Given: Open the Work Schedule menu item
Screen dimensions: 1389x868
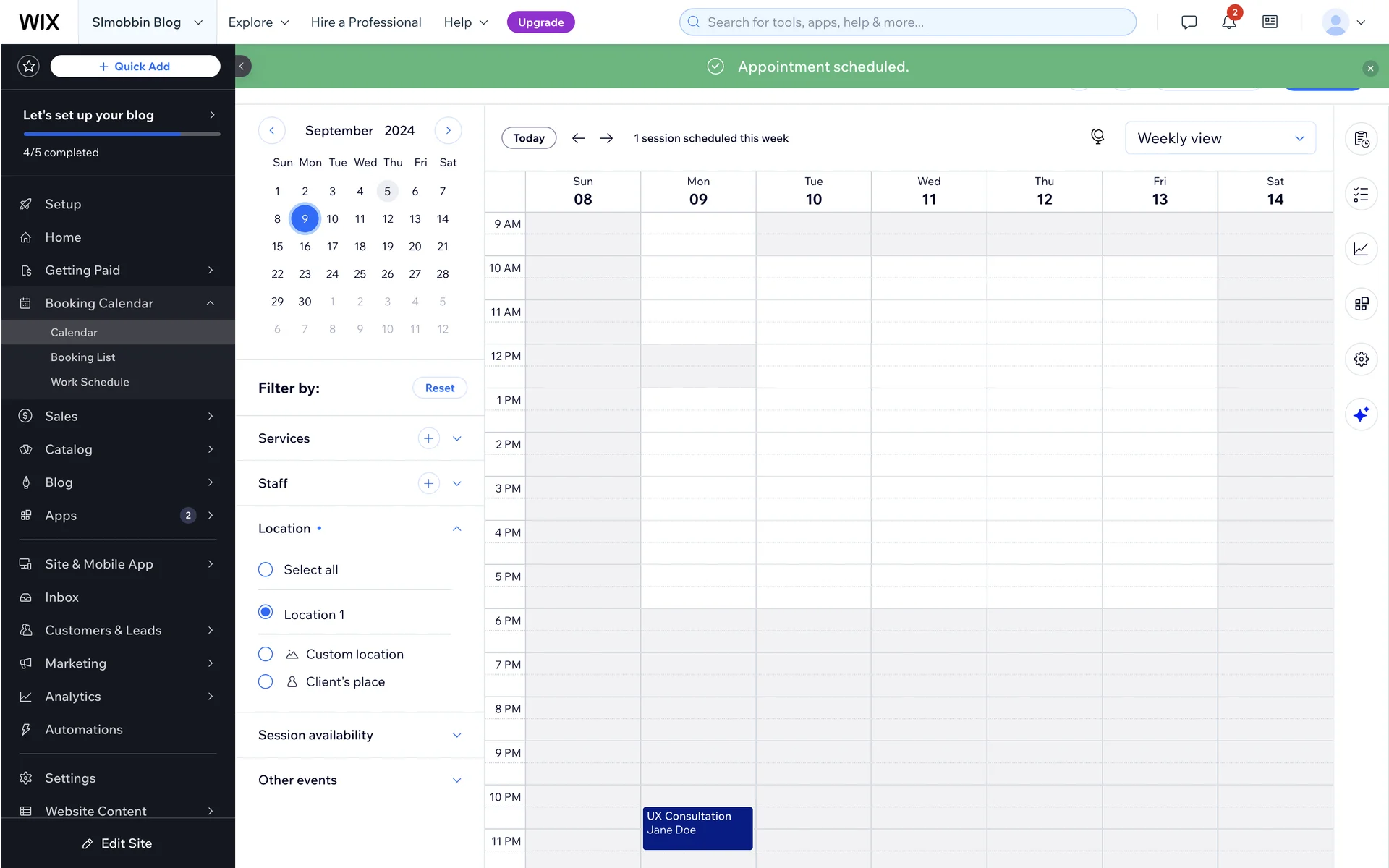Looking at the screenshot, I should (x=90, y=382).
